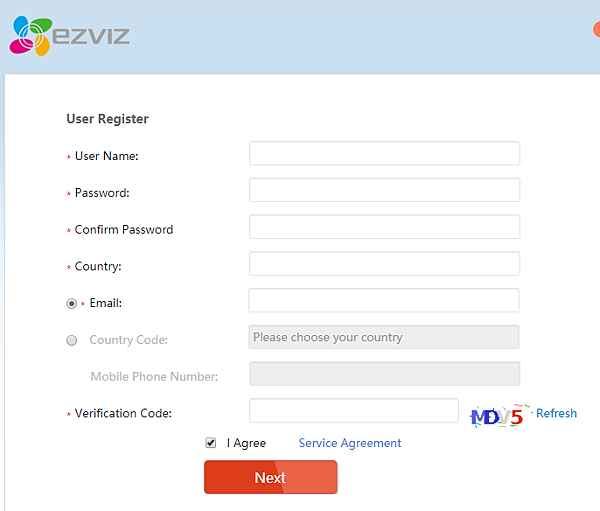The height and width of the screenshot is (511, 600).
Task: Click the I Agree label text
Action: (x=246, y=443)
